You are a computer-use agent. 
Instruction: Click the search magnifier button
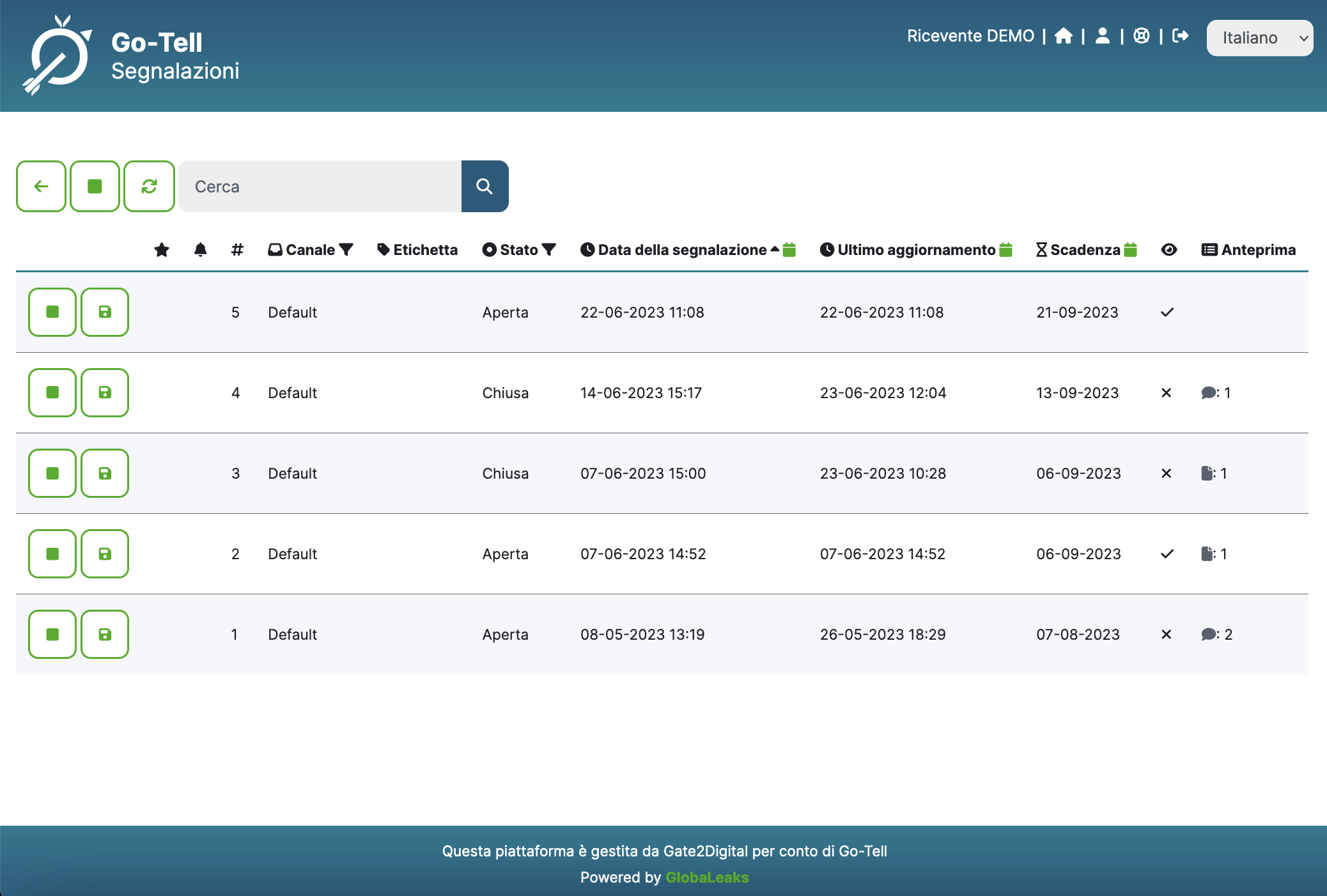[x=485, y=186]
